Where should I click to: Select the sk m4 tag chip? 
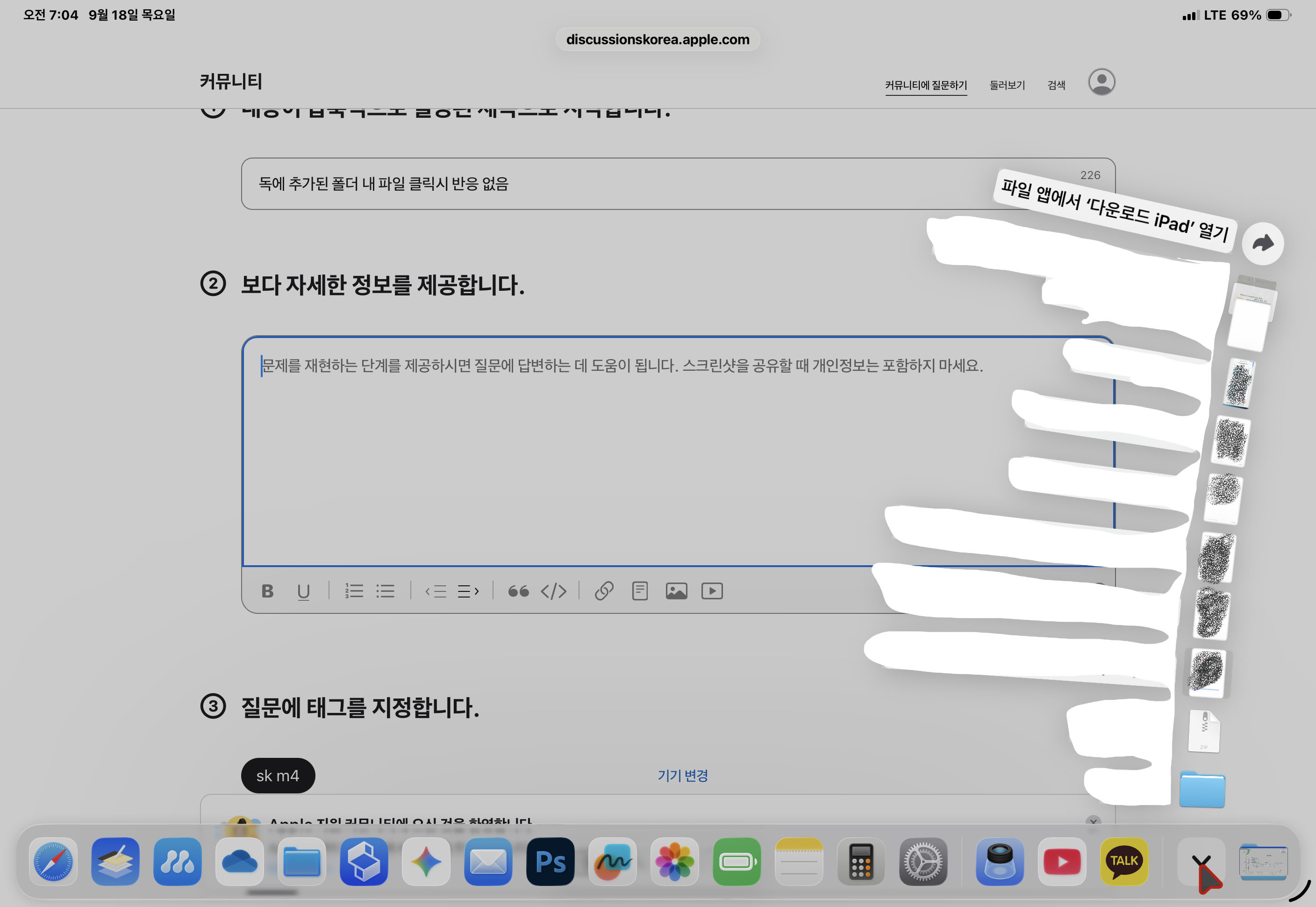(x=278, y=775)
